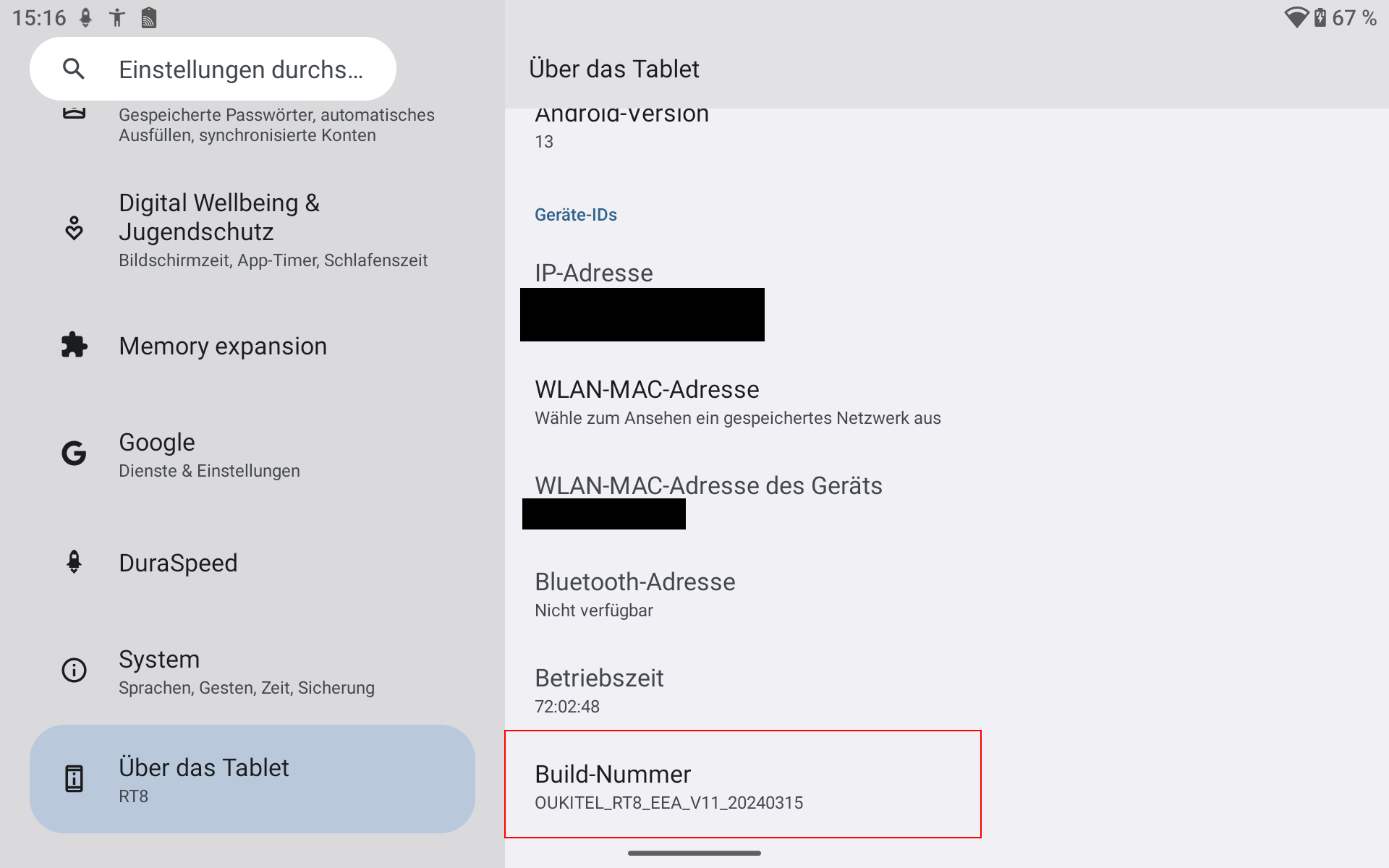Click the search magnifier icon
1389x868 pixels.
[74, 69]
